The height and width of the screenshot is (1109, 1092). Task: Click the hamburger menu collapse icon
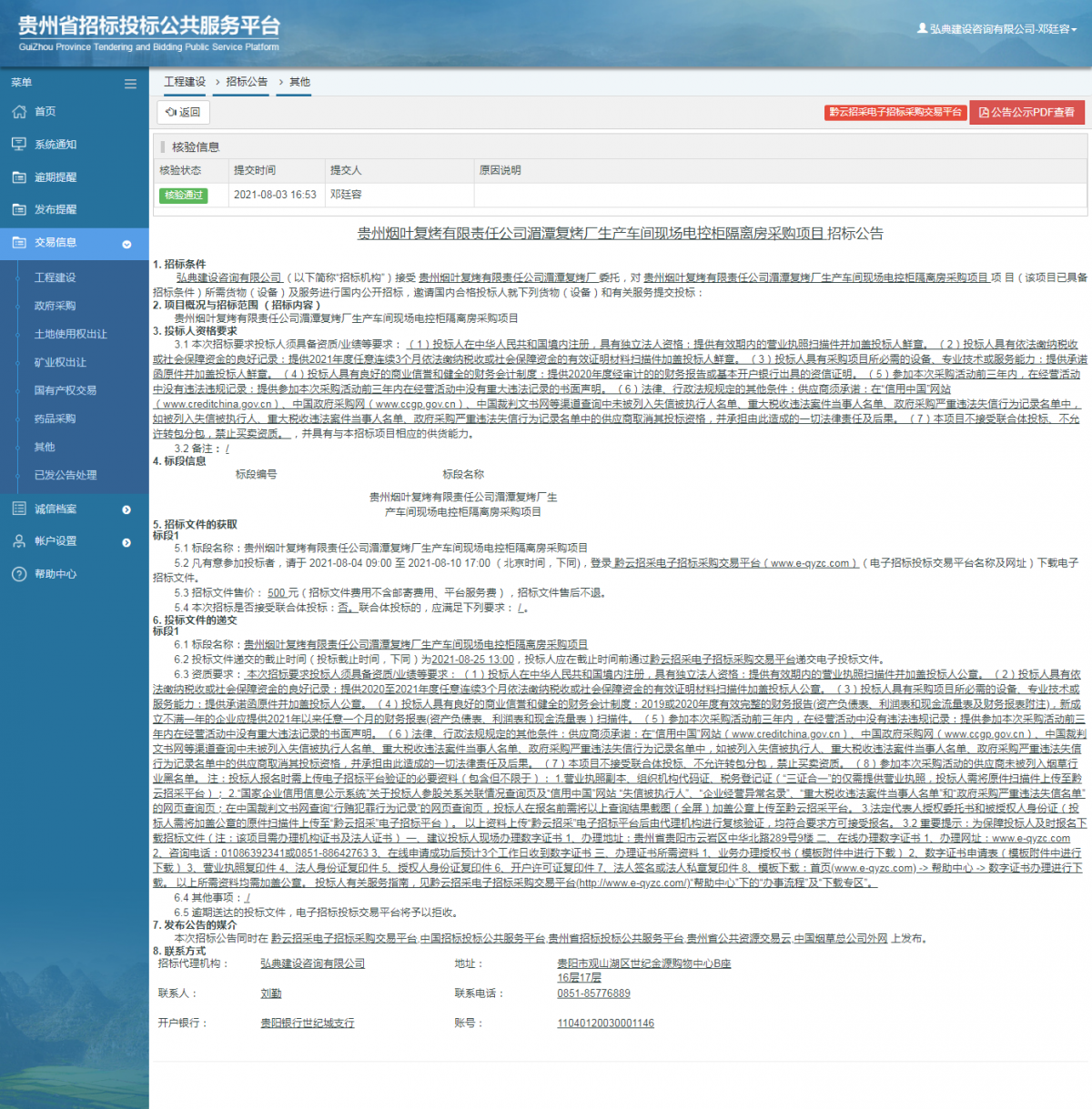[130, 84]
